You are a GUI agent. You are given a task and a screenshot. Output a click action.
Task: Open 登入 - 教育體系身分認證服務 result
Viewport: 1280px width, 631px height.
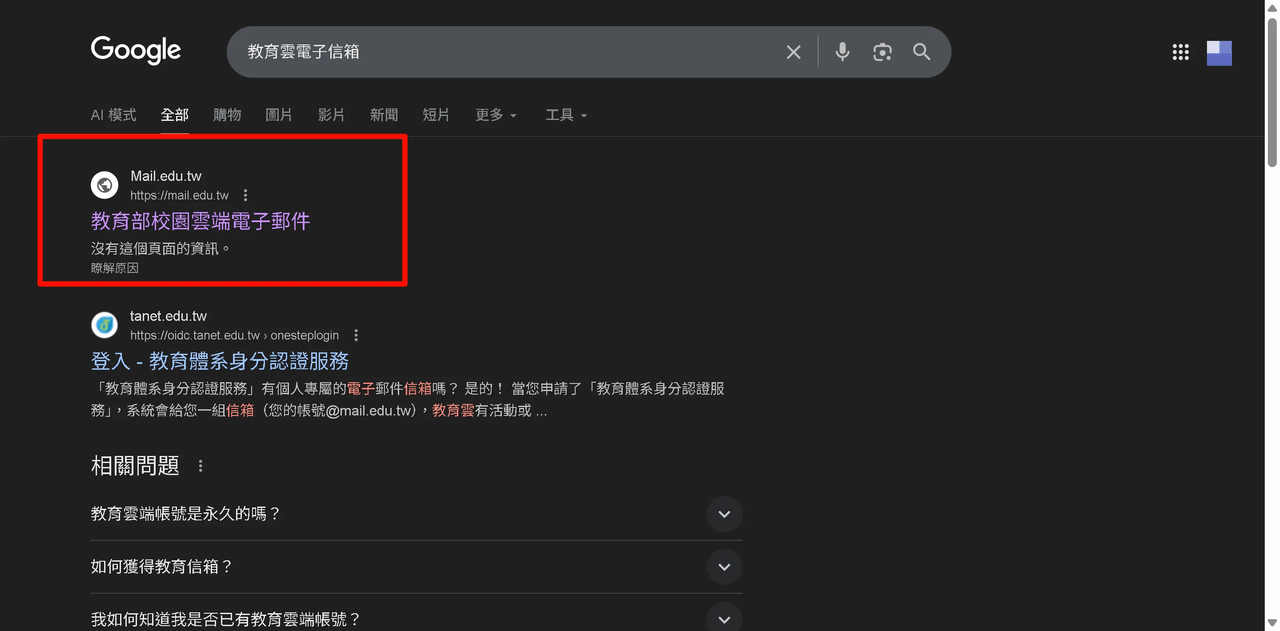220,361
